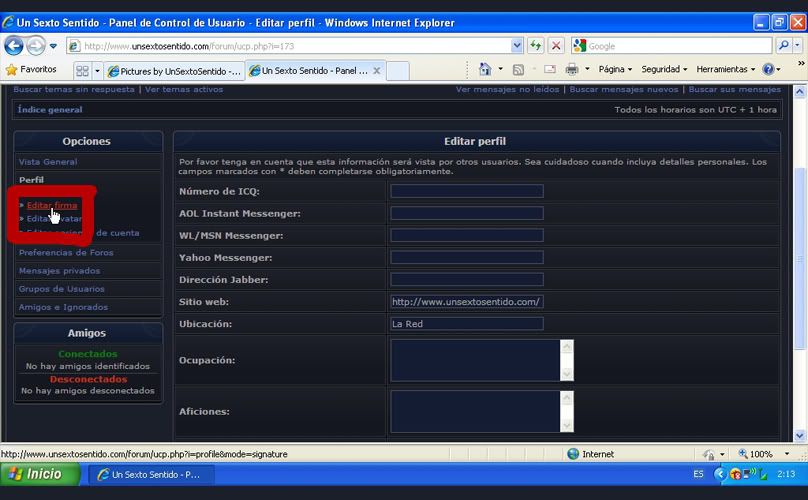
Task: Open Buscar sus mensajes link
Action: point(734,89)
